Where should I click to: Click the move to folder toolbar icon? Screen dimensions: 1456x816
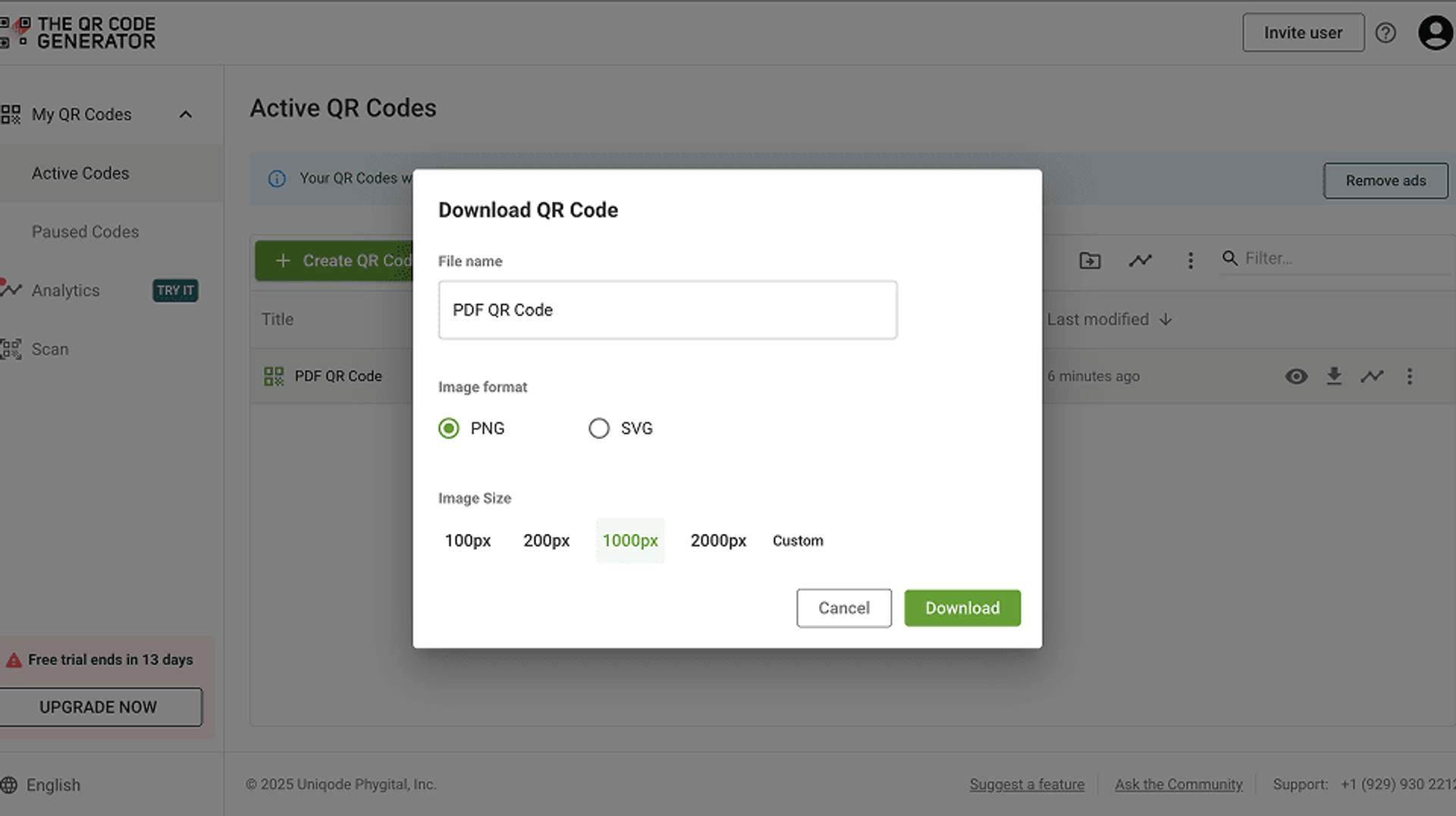[x=1090, y=260]
